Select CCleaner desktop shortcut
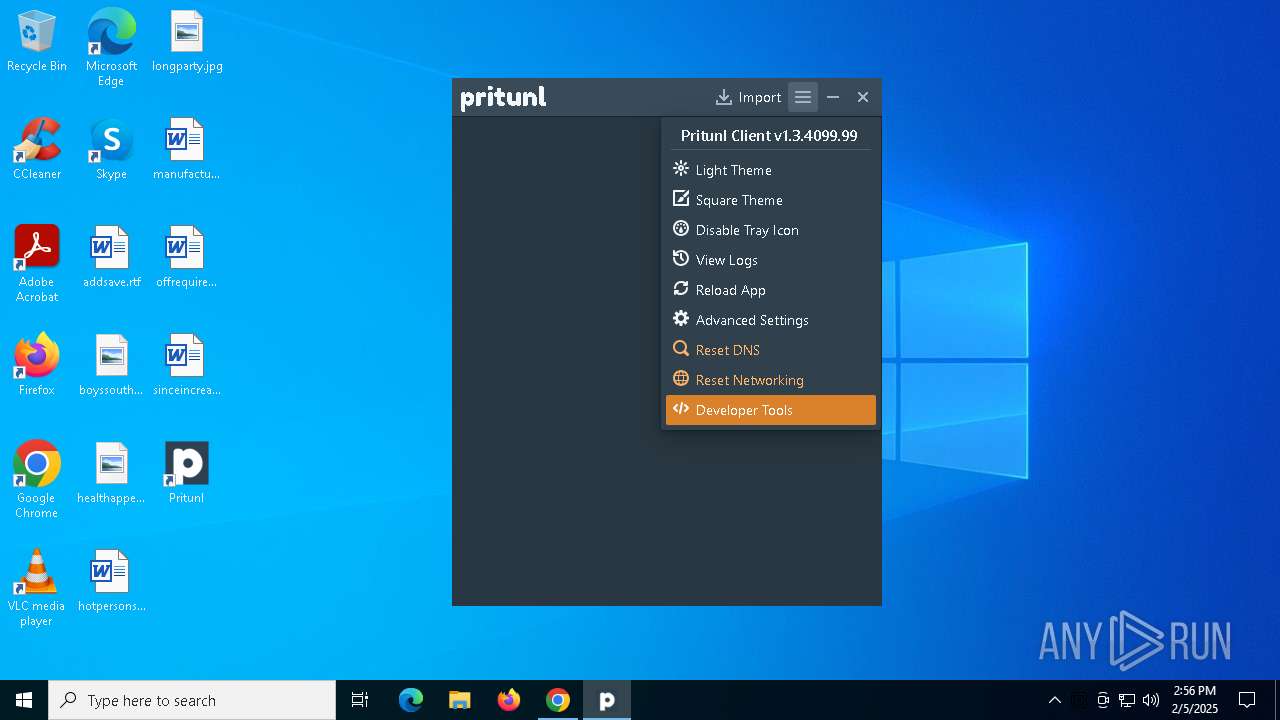1280x720 pixels. pyautogui.click(x=37, y=150)
